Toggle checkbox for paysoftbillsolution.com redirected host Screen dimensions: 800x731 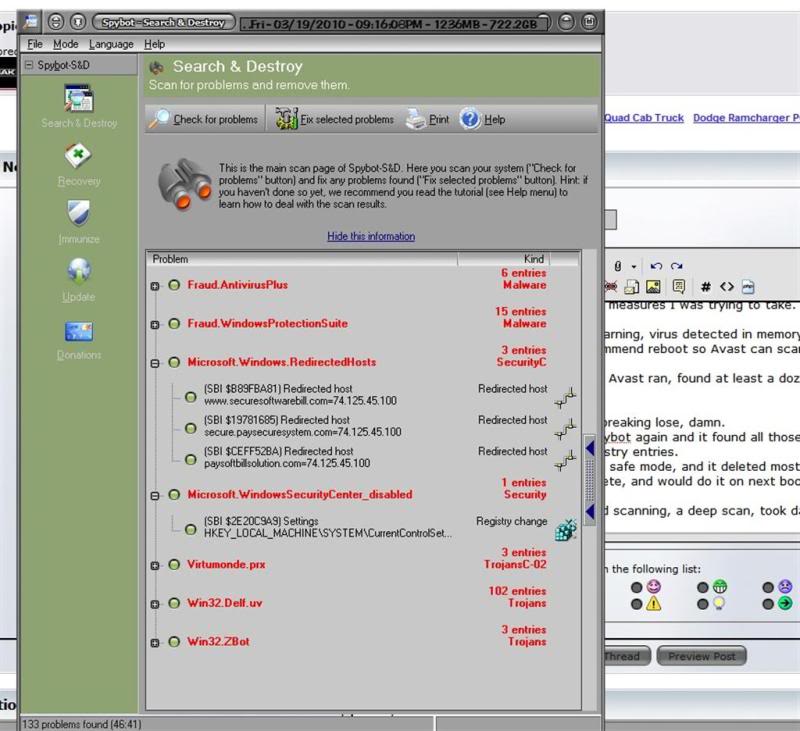coord(190,460)
